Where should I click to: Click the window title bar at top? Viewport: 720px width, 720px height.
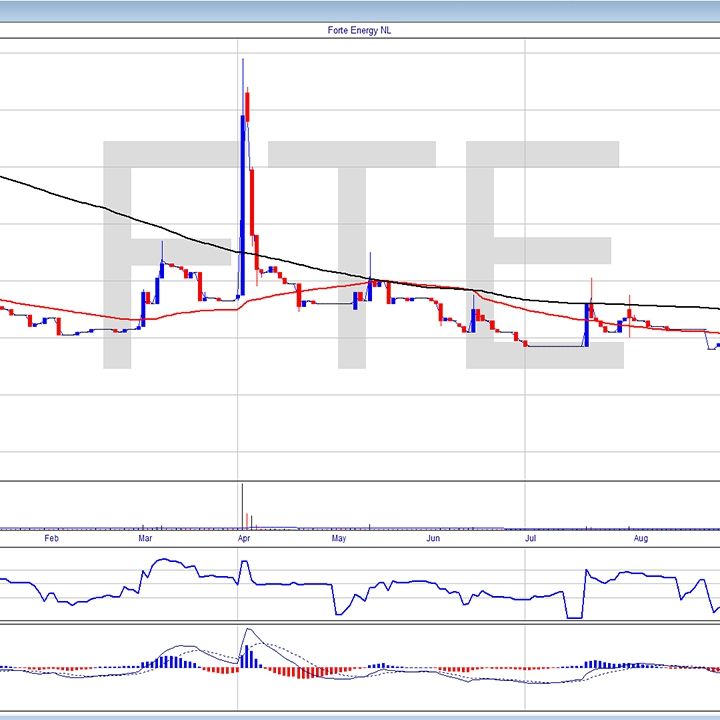click(x=360, y=10)
